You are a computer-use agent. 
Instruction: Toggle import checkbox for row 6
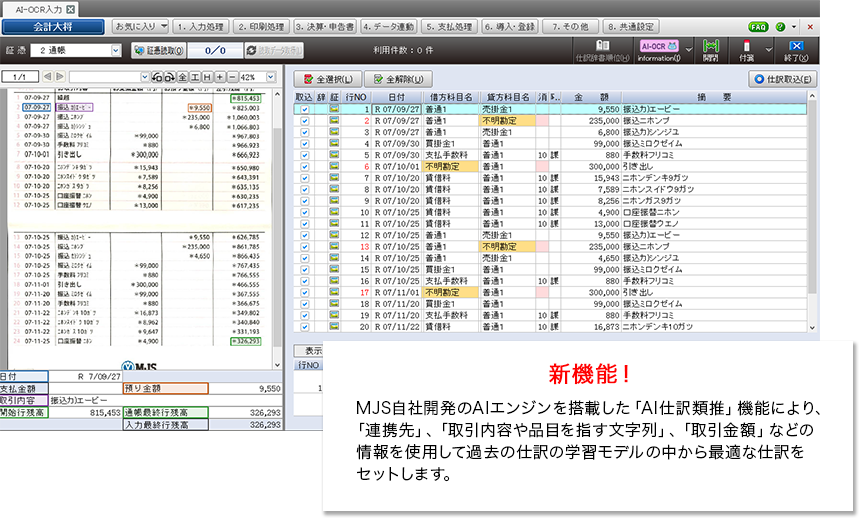(305, 166)
